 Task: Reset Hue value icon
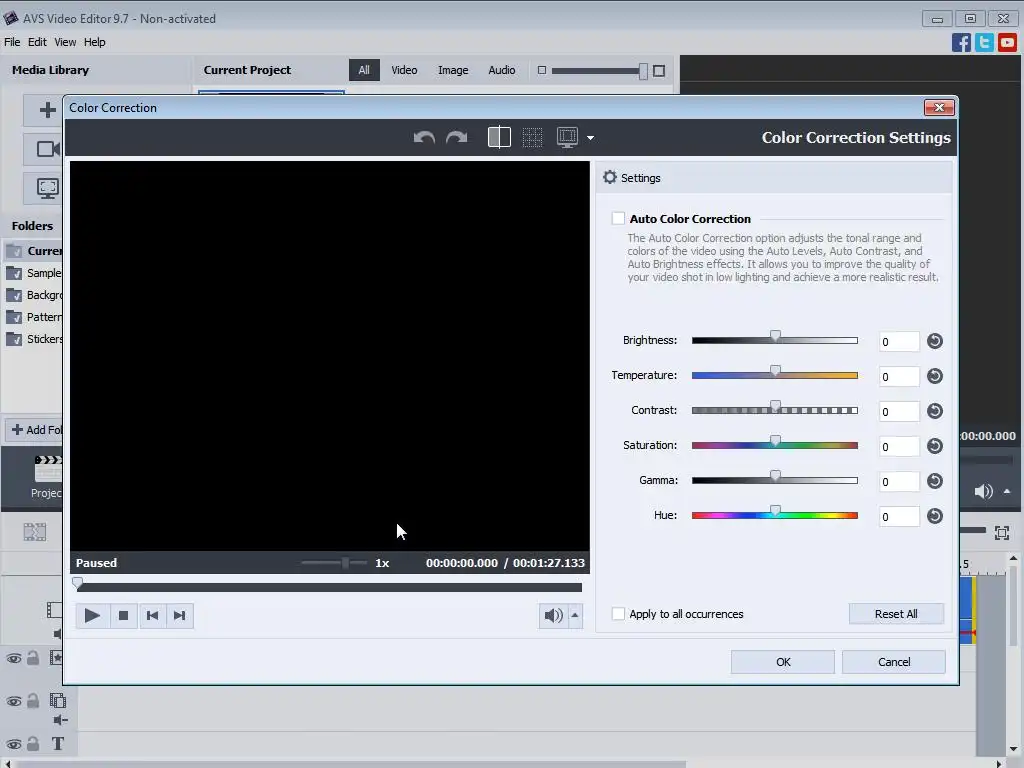pos(935,516)
